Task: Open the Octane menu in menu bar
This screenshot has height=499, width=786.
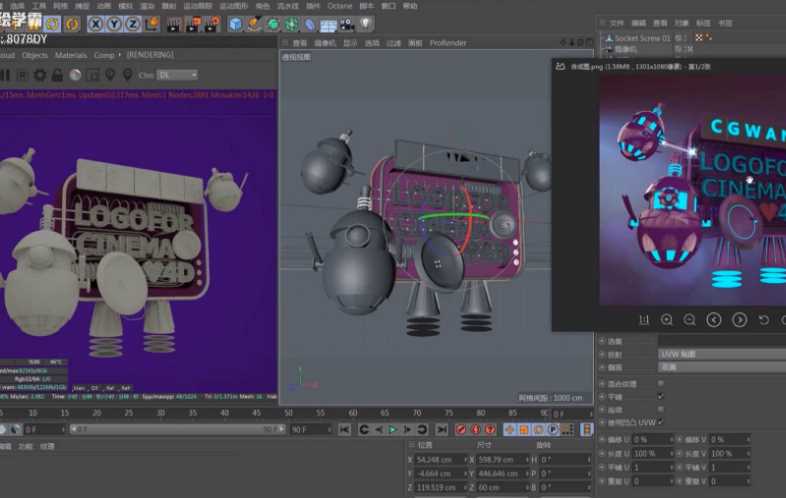Action: (339, 6)
